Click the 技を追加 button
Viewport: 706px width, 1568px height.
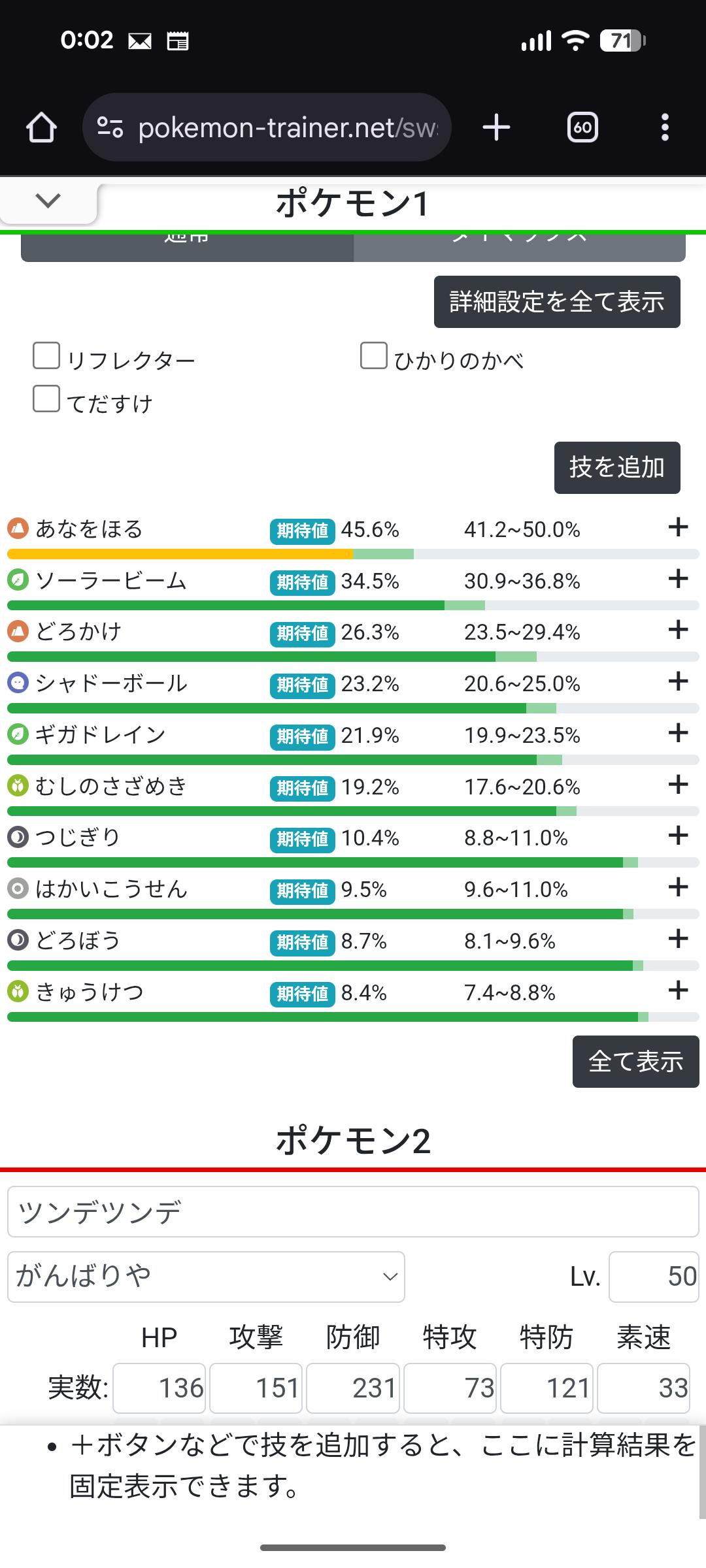(x=617, y=468)
